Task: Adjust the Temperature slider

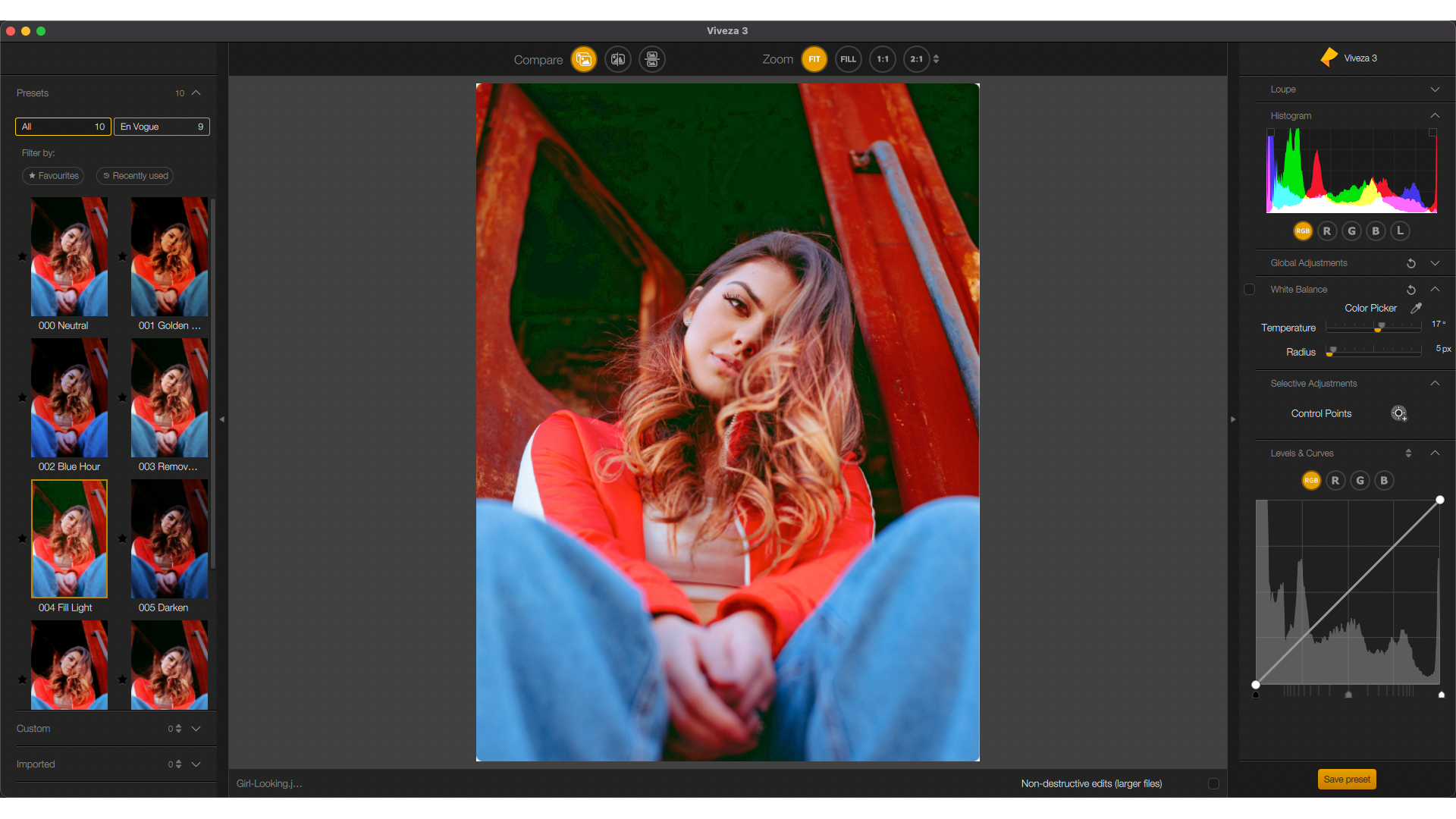Action: (x=1379, y=328)
